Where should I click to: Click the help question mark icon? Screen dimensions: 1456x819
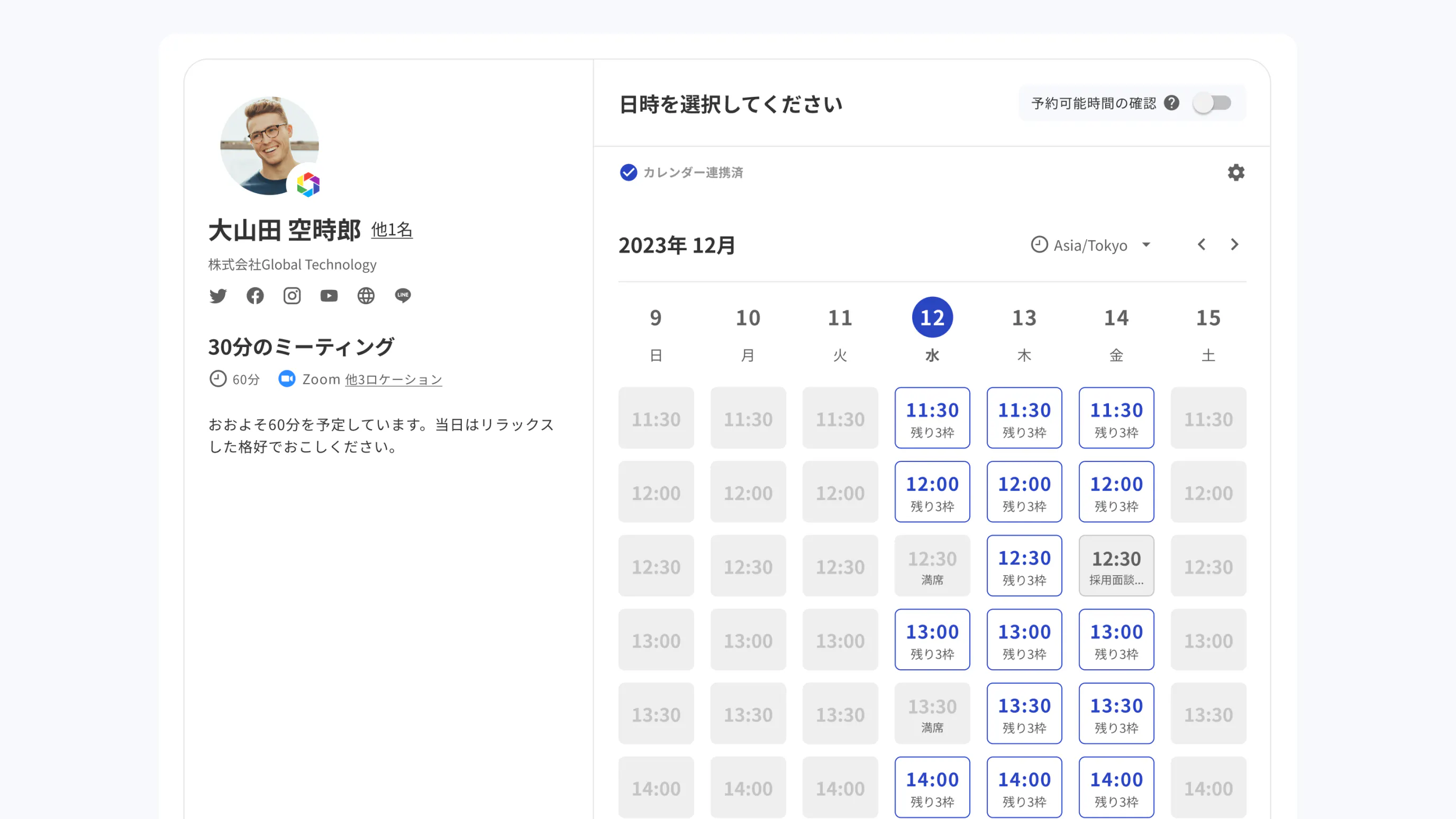[x=1172, y=103]
